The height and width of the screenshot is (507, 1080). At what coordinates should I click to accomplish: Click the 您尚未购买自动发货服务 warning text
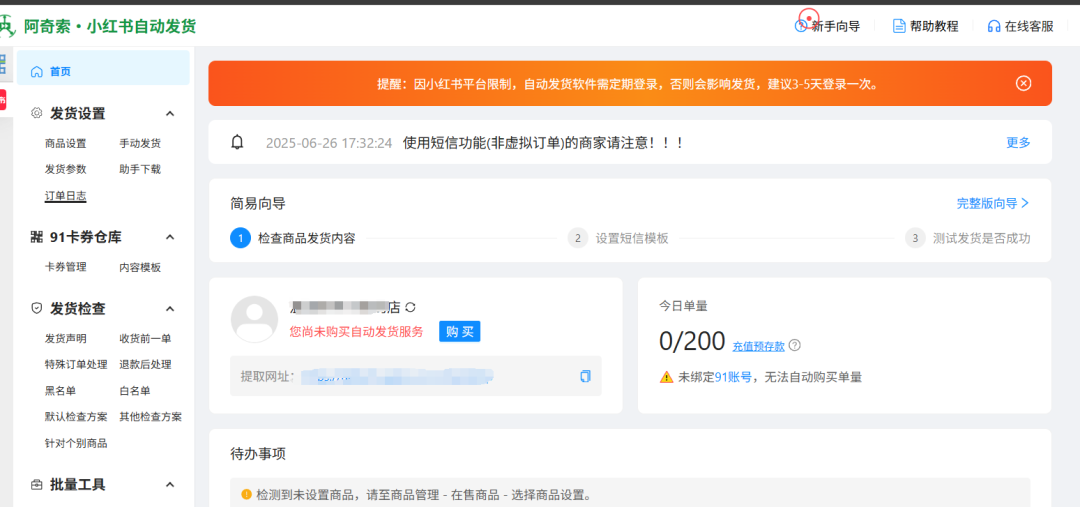click(x=356, y=331)
